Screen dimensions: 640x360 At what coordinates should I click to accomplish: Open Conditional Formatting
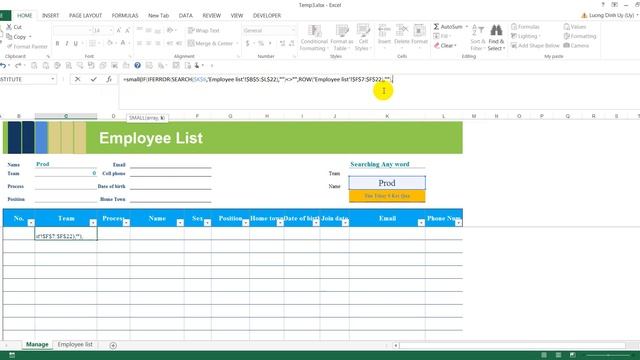point(314,38)
